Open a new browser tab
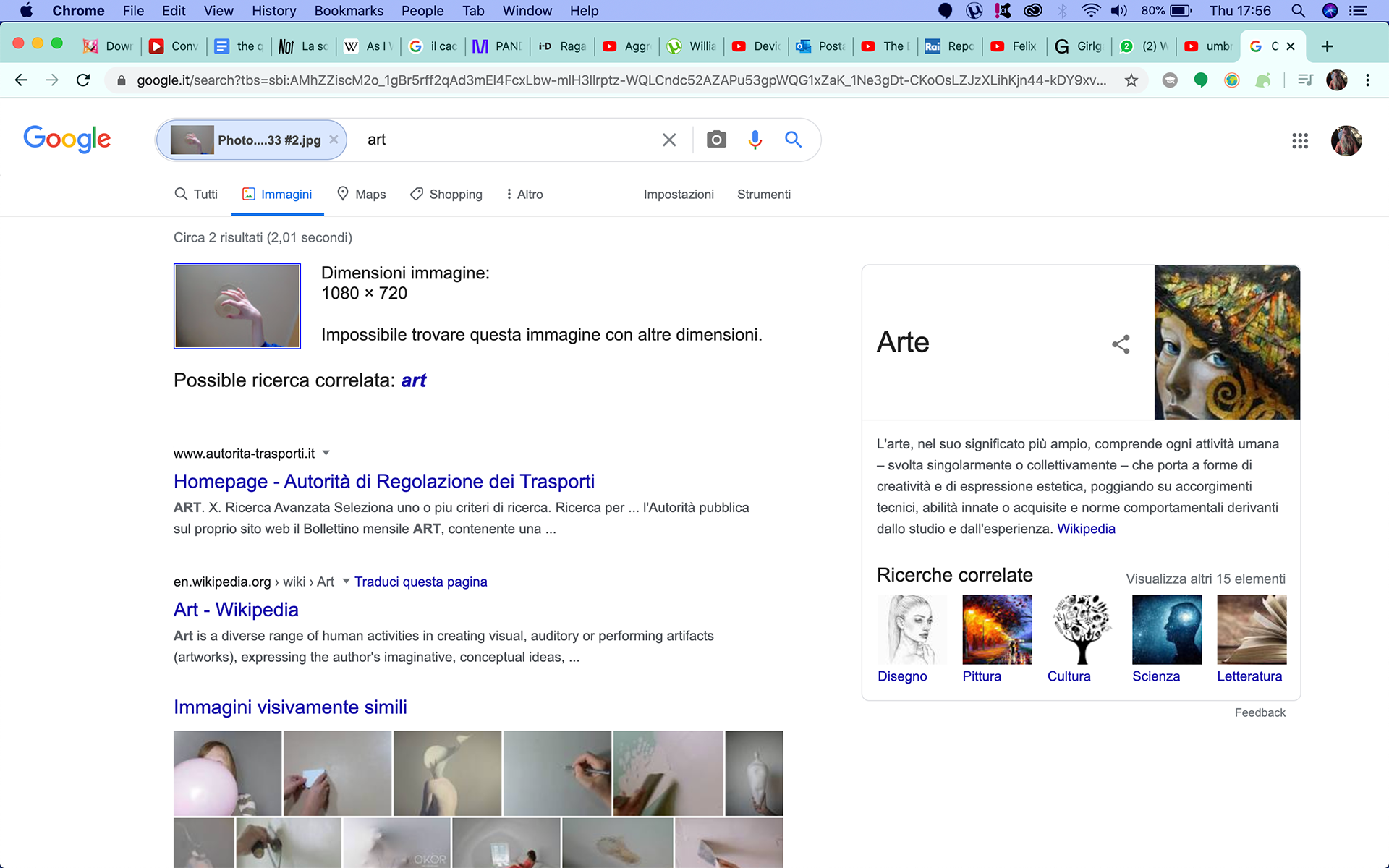Screen dimensions: 1389x868 (1327, 46)
